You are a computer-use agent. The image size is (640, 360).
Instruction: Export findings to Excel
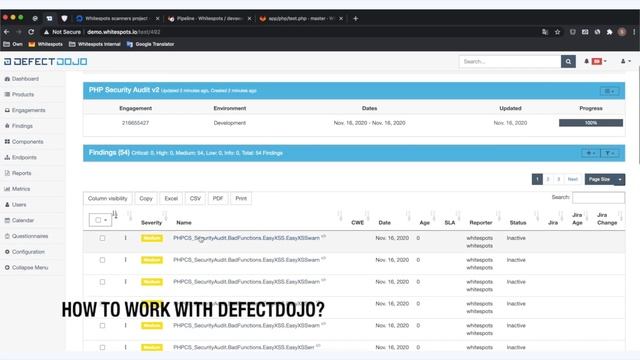coord(171,198)
